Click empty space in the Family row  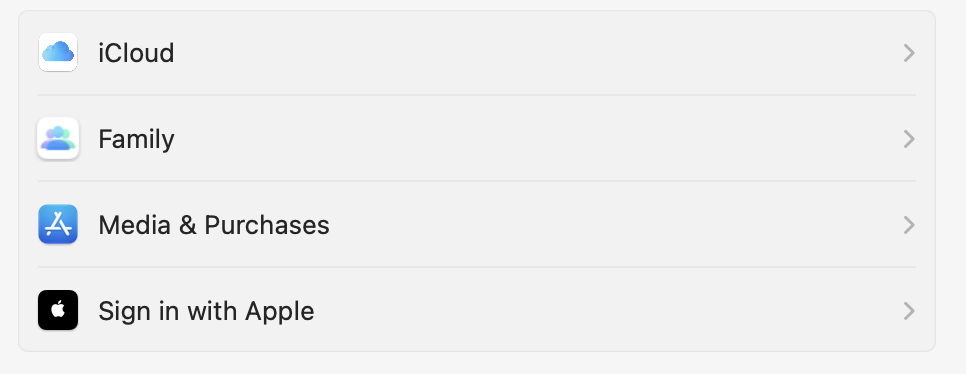[536, 139]
